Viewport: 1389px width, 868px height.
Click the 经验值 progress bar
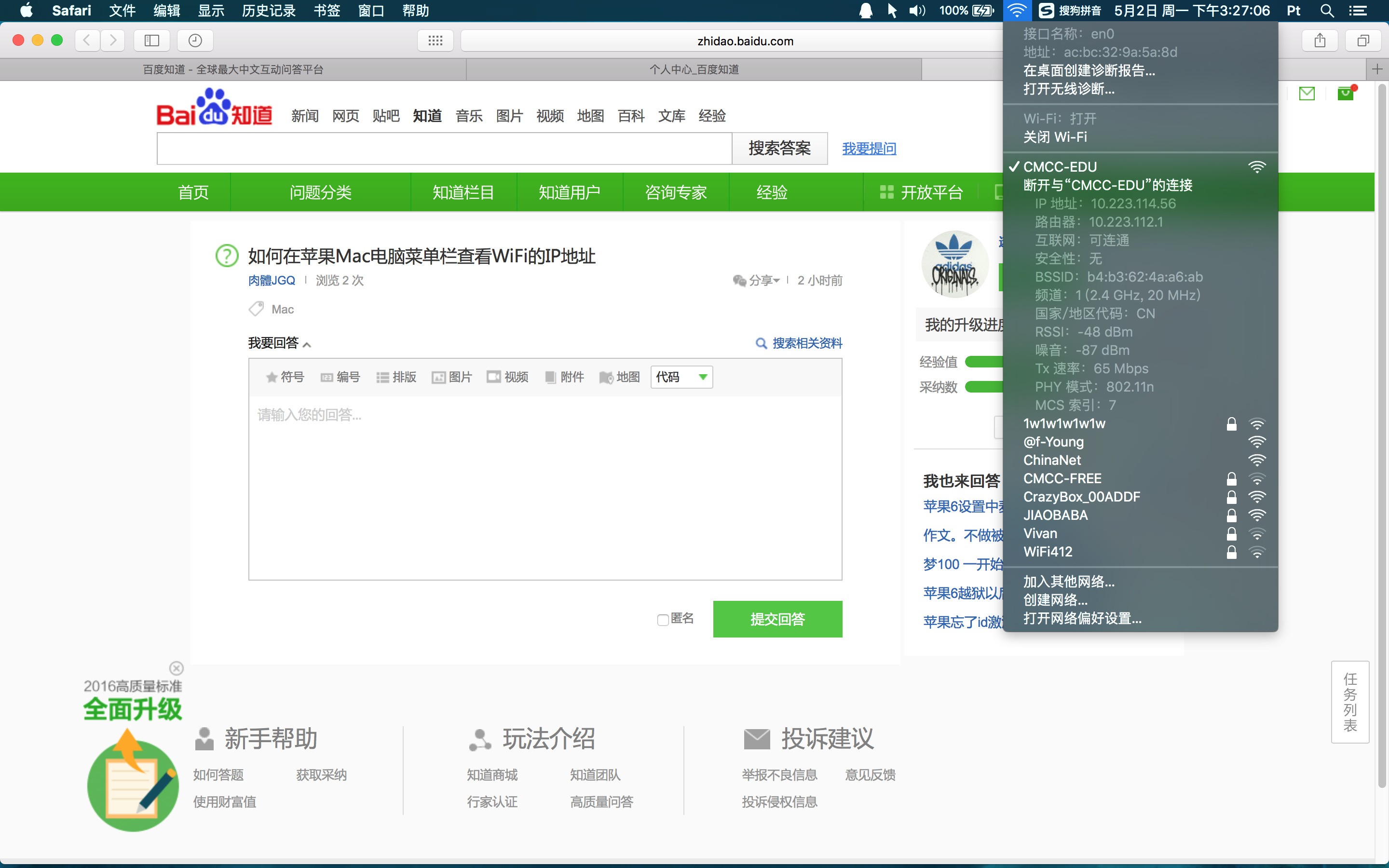click(984, 362)
